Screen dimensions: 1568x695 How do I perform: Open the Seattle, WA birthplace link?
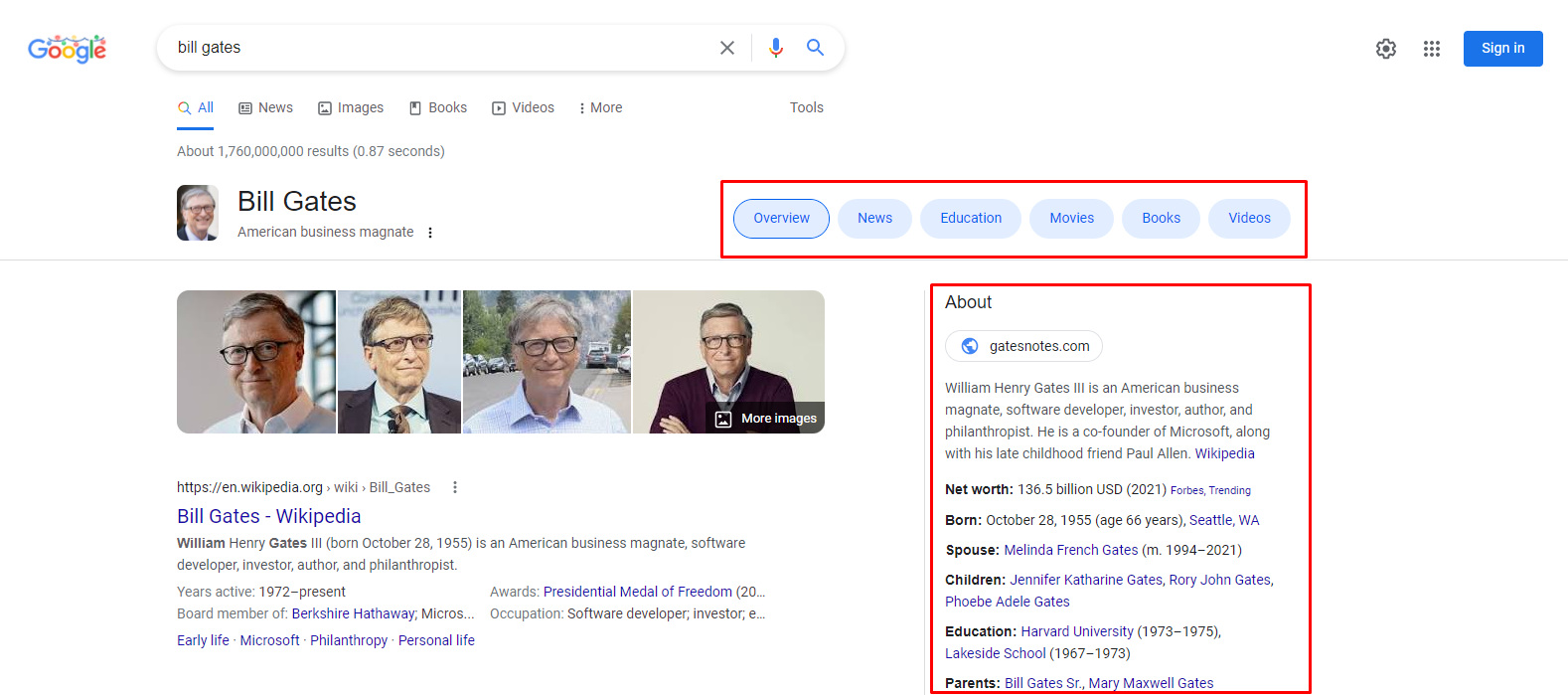1224,520
